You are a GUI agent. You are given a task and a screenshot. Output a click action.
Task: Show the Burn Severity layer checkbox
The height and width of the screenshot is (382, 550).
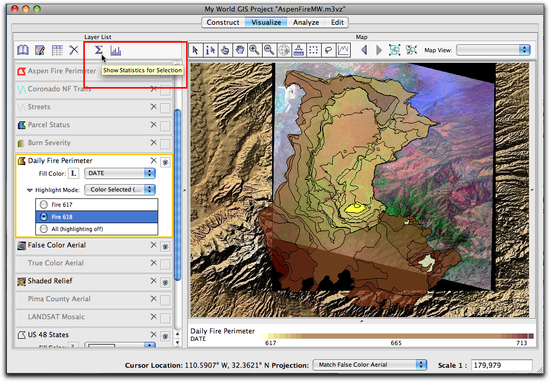165,144
